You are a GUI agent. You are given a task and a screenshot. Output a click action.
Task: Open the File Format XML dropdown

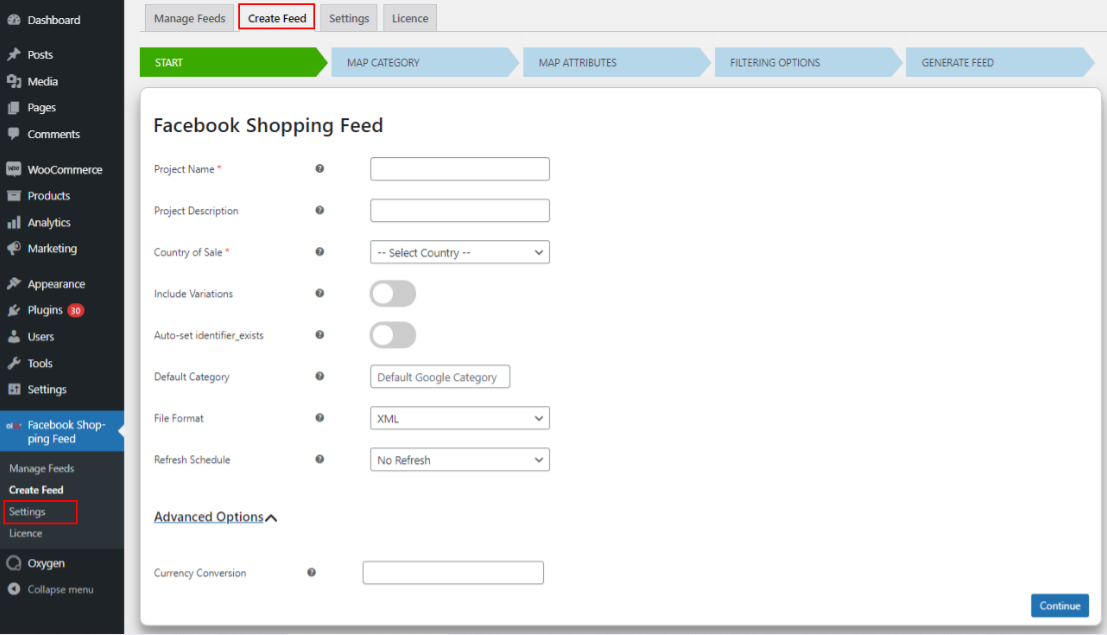coord(459,418)
